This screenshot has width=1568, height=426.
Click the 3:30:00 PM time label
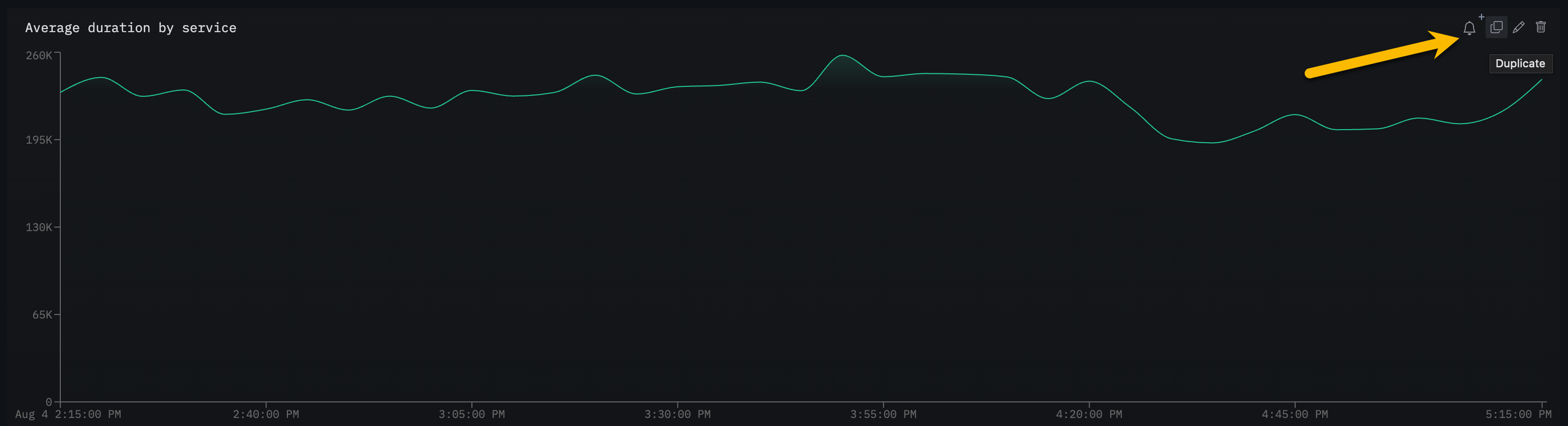pyautogui.click(x=677, y=414)
